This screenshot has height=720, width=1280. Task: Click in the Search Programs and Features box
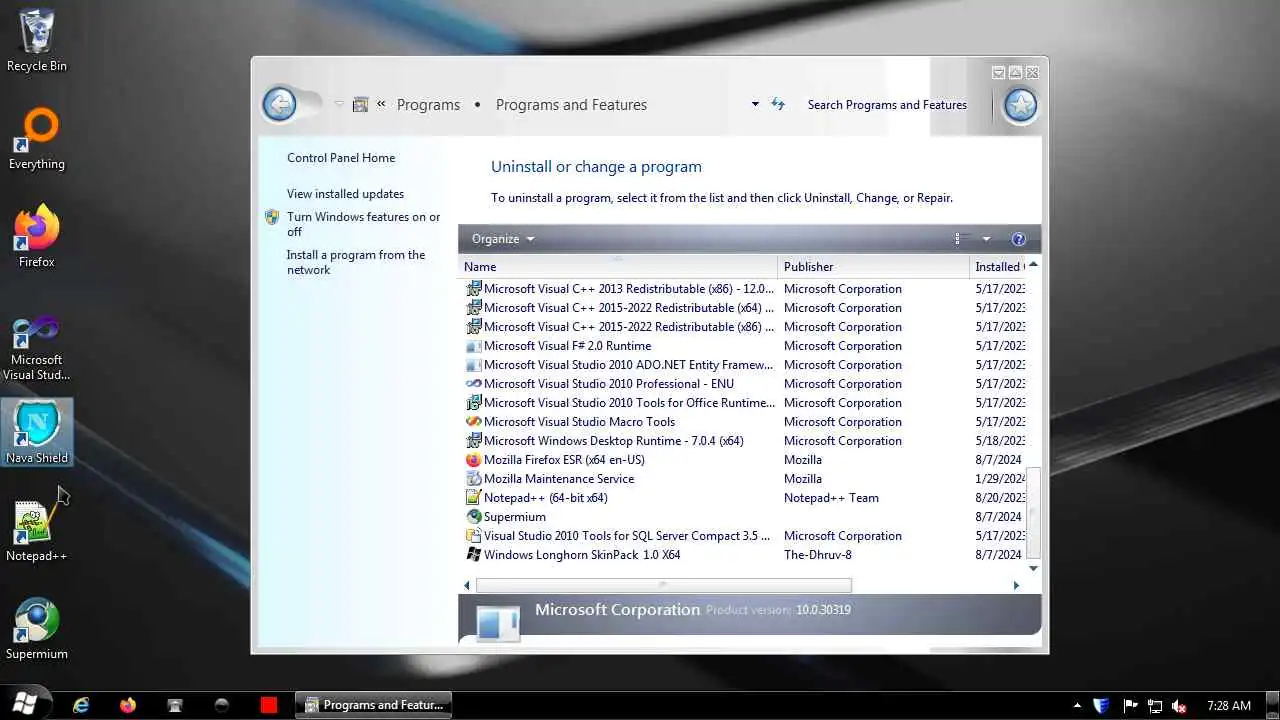[x=887, y=104]
